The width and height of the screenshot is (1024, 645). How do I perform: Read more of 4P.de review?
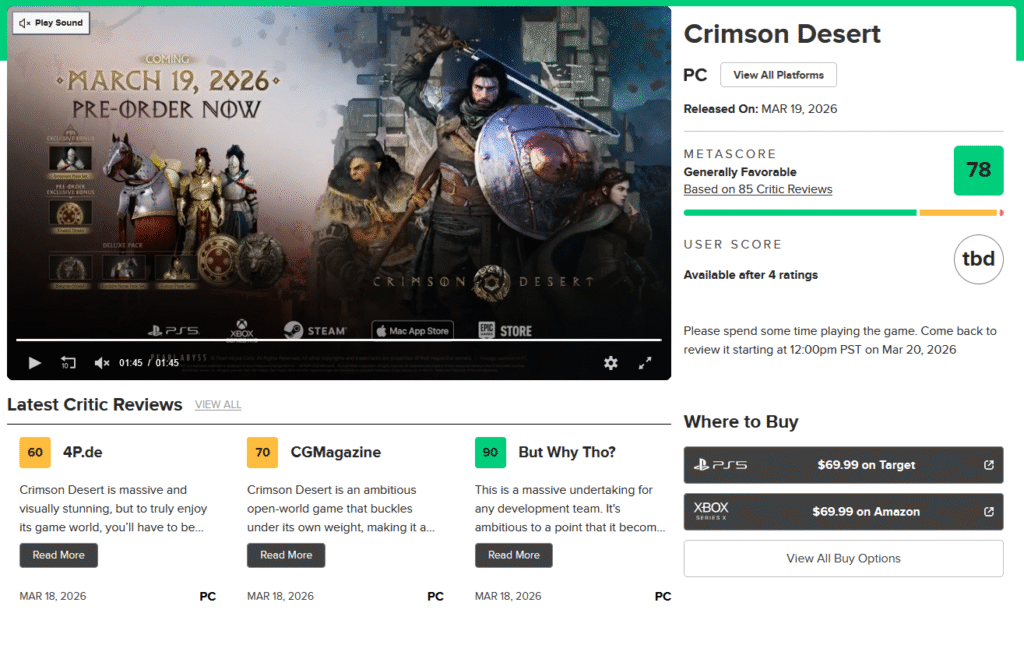58,555
